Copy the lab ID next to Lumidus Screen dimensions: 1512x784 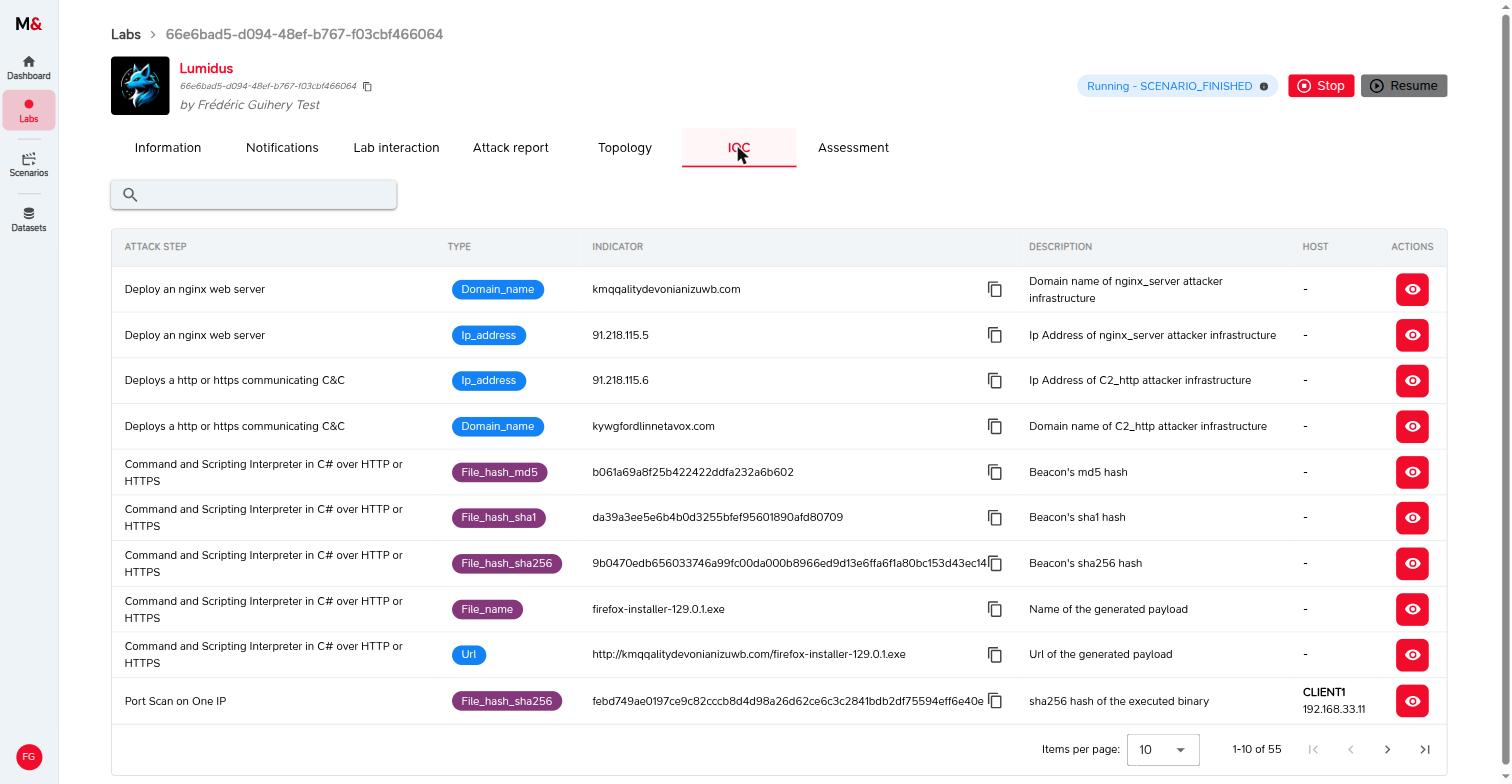point(367,86)
